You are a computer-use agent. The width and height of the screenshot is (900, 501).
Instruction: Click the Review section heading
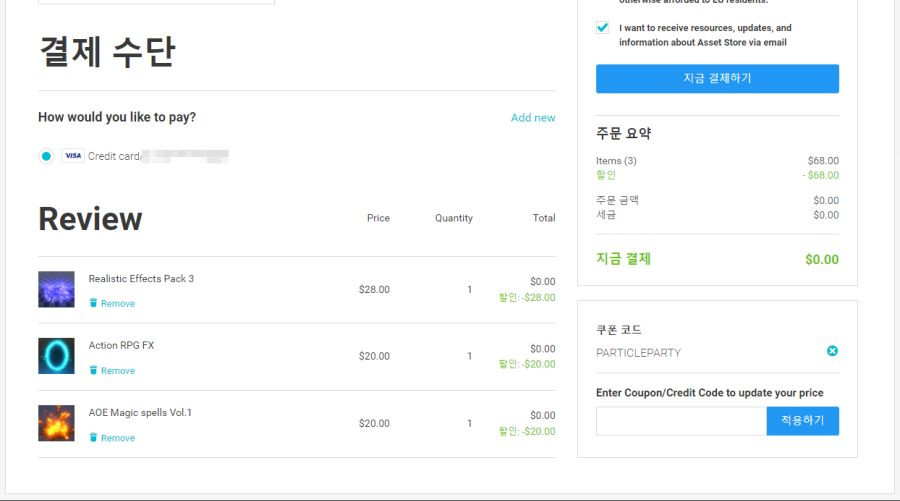(90, 219)
